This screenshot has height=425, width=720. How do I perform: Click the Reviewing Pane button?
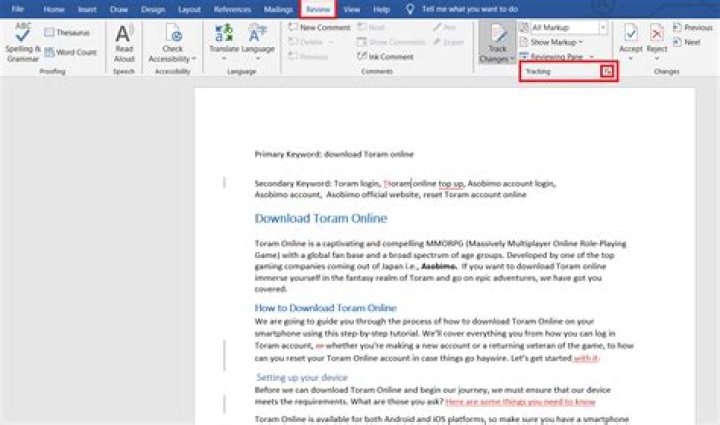coord(551,57)
